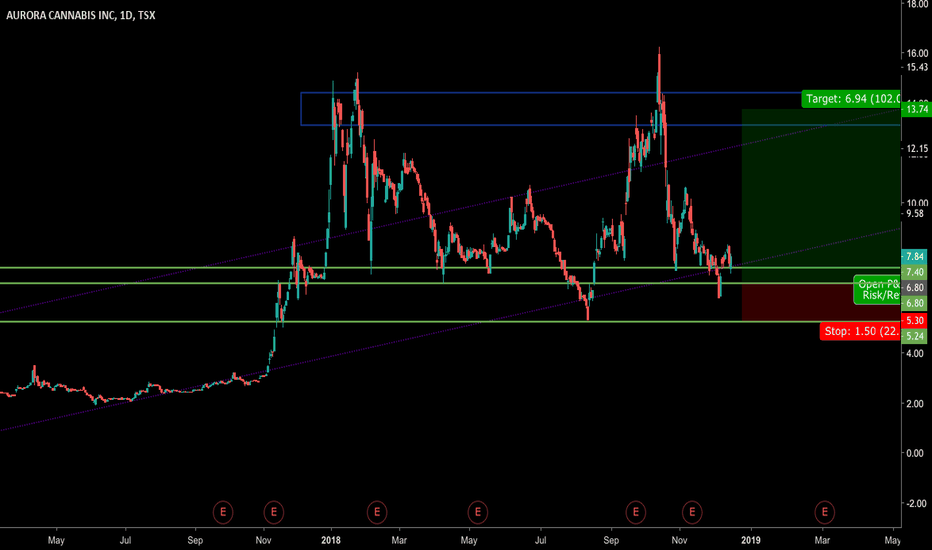Screen dimensions: 932x550
Task: Select the red Stop: 1.50 label
Action: [x=860, y=331]
